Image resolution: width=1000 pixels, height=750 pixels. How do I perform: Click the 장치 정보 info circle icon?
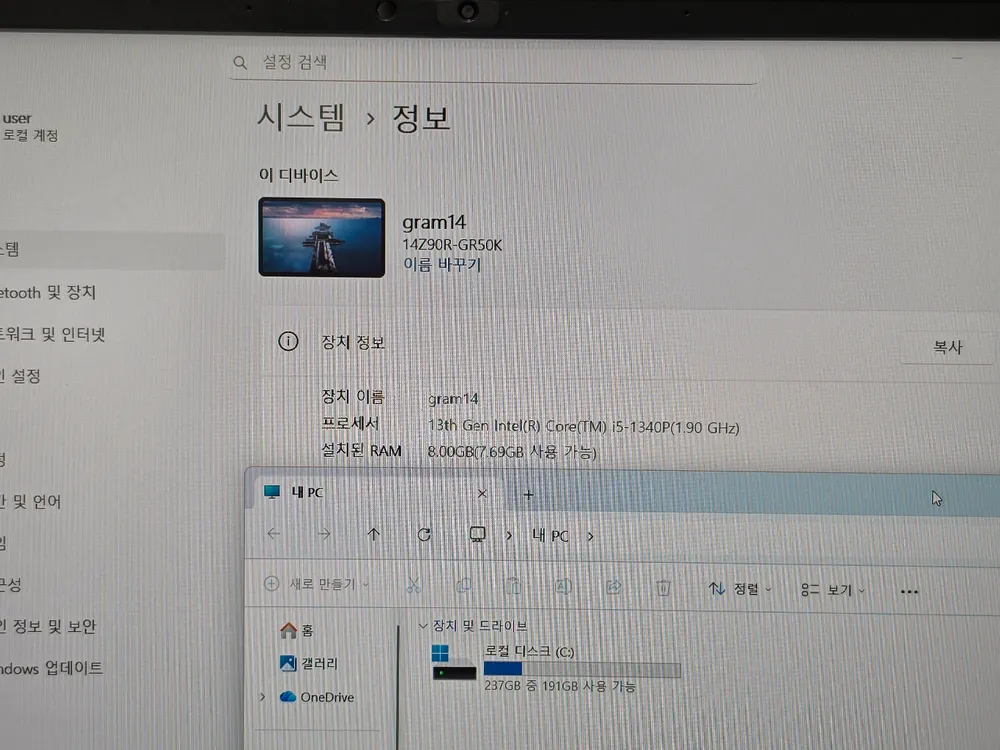288,341
